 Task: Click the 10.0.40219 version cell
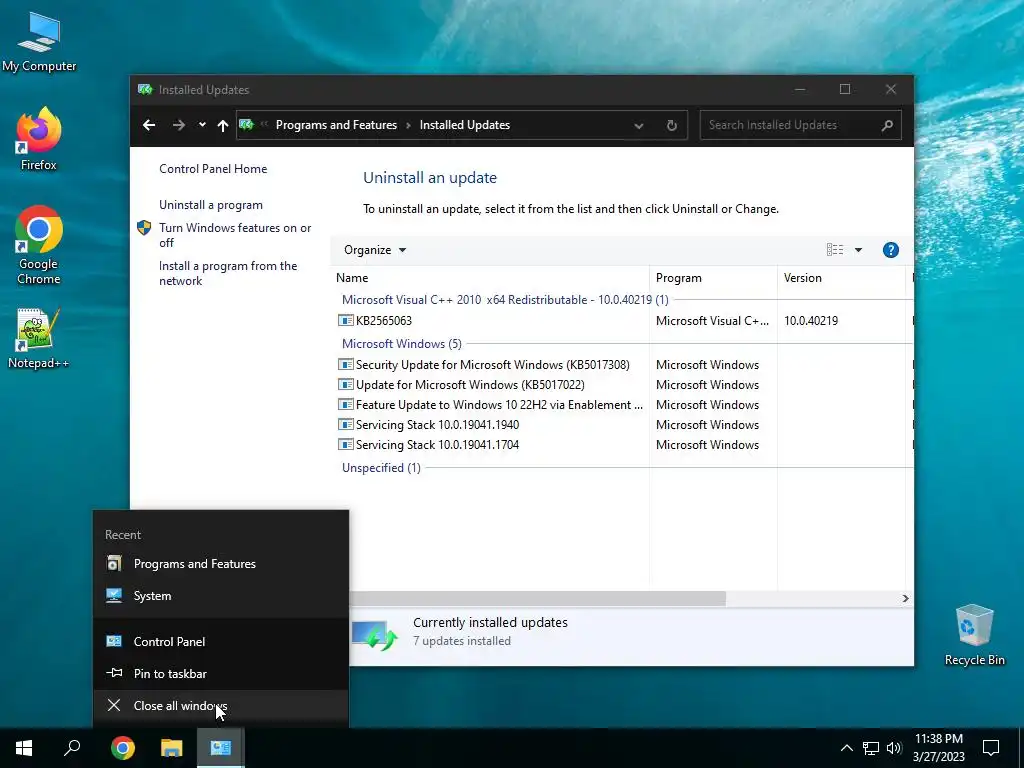810,321
